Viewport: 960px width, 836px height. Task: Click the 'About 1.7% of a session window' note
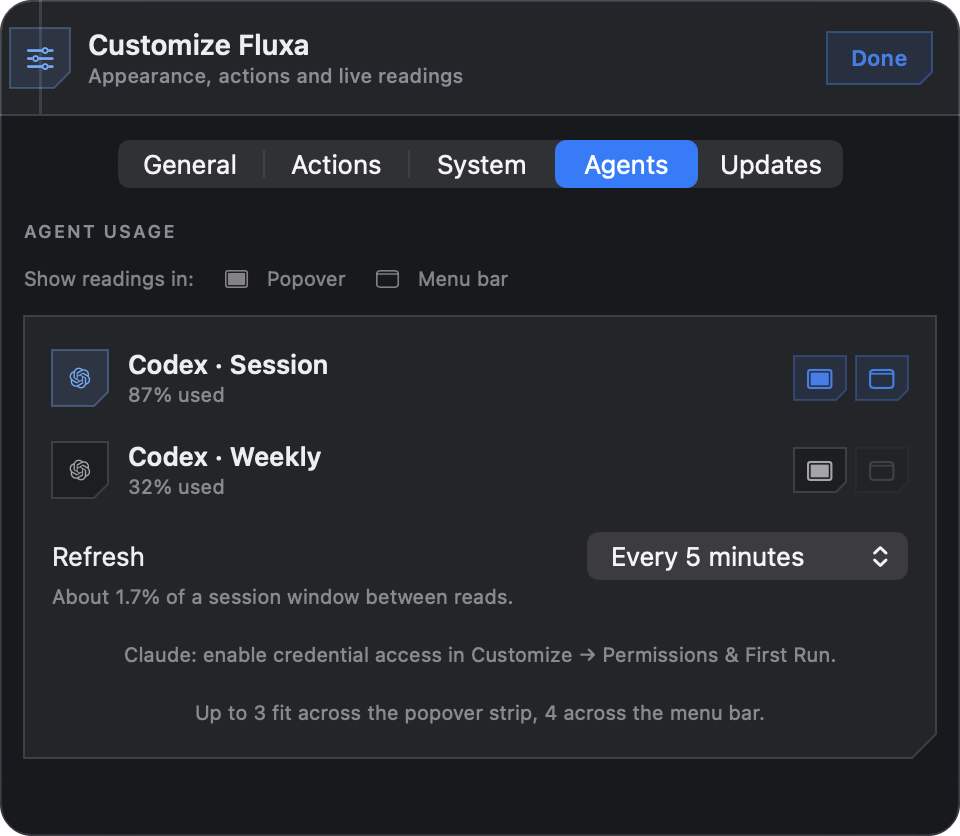(283, 597)
